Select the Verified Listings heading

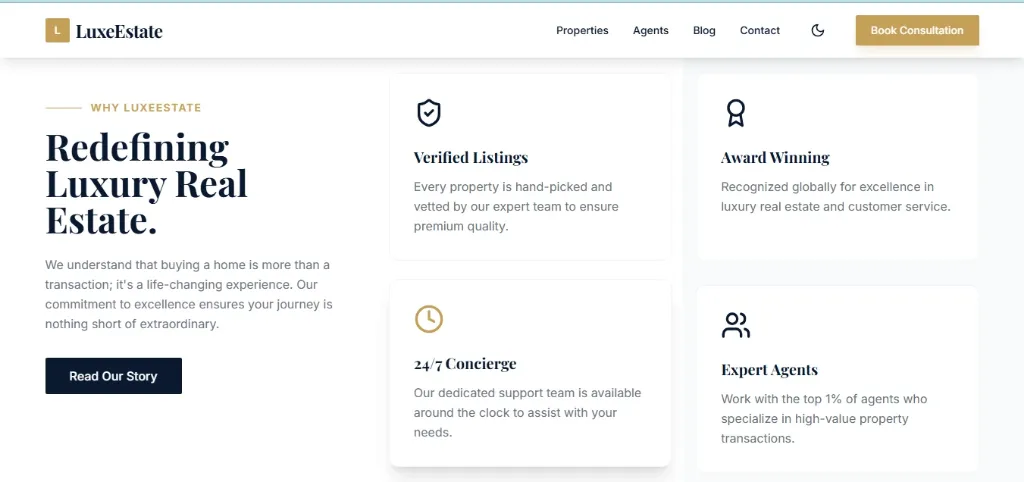[471, 157]
